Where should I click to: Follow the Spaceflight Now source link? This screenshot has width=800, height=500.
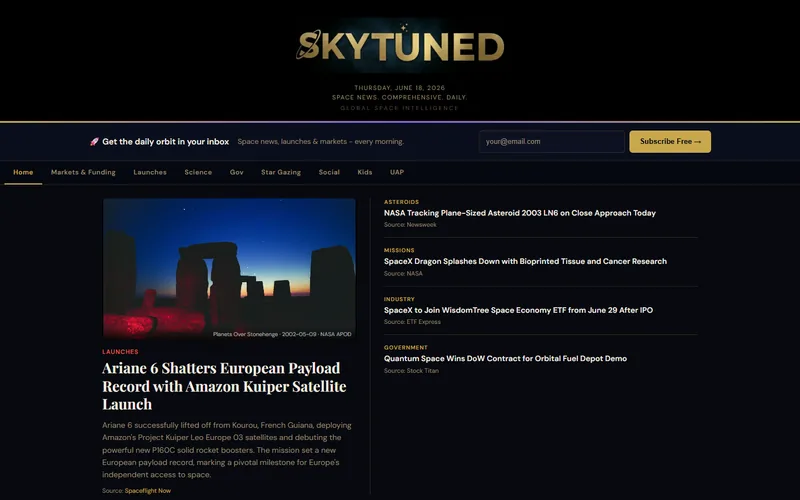(x=147, y=491)
